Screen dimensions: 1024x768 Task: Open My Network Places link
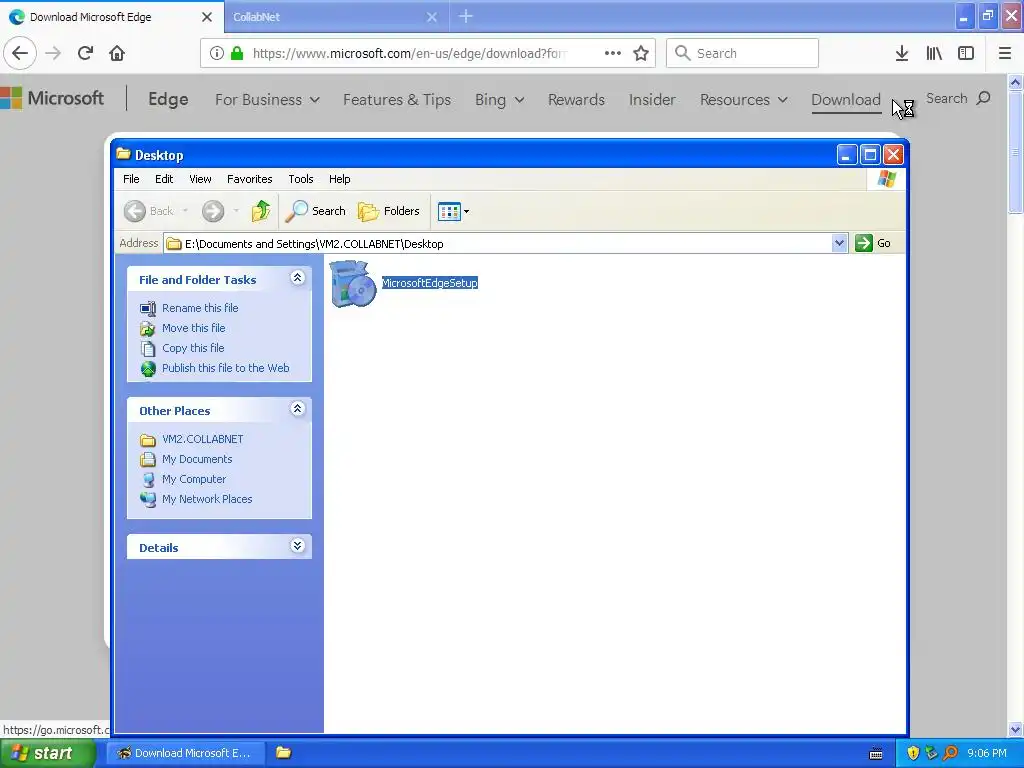206,499
